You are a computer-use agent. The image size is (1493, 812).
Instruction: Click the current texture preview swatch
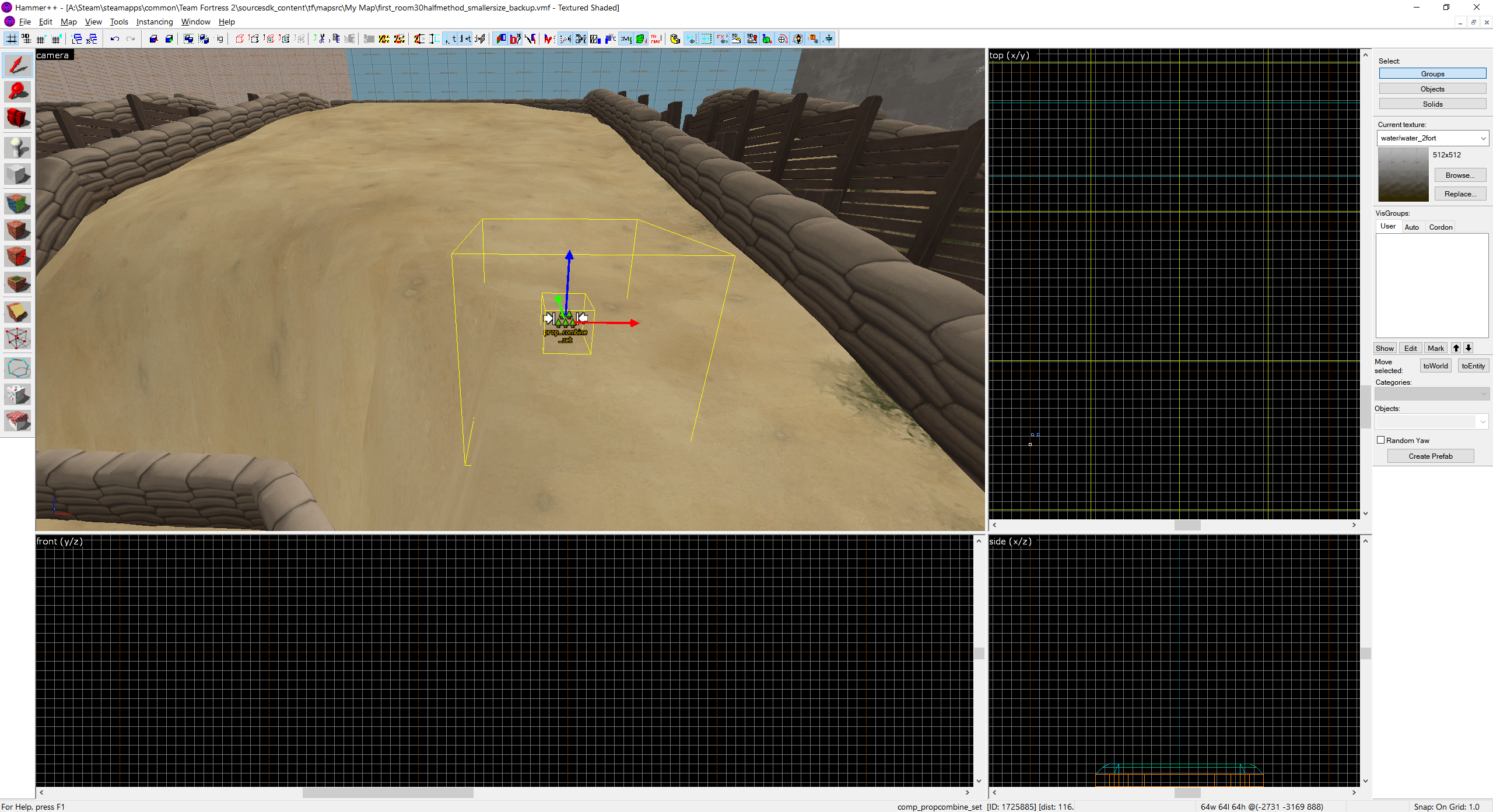1403,174
